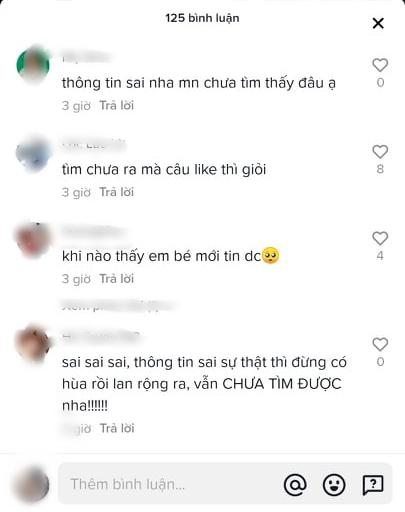Open avatar of third commenter
Viewport: 405px width, 512px height.
32,240
